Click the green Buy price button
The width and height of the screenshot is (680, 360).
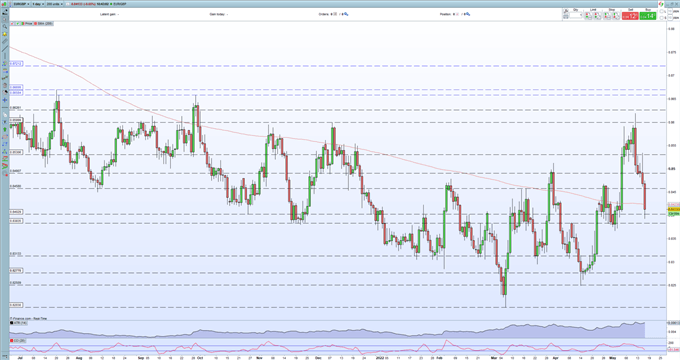(x=647, y=16)
